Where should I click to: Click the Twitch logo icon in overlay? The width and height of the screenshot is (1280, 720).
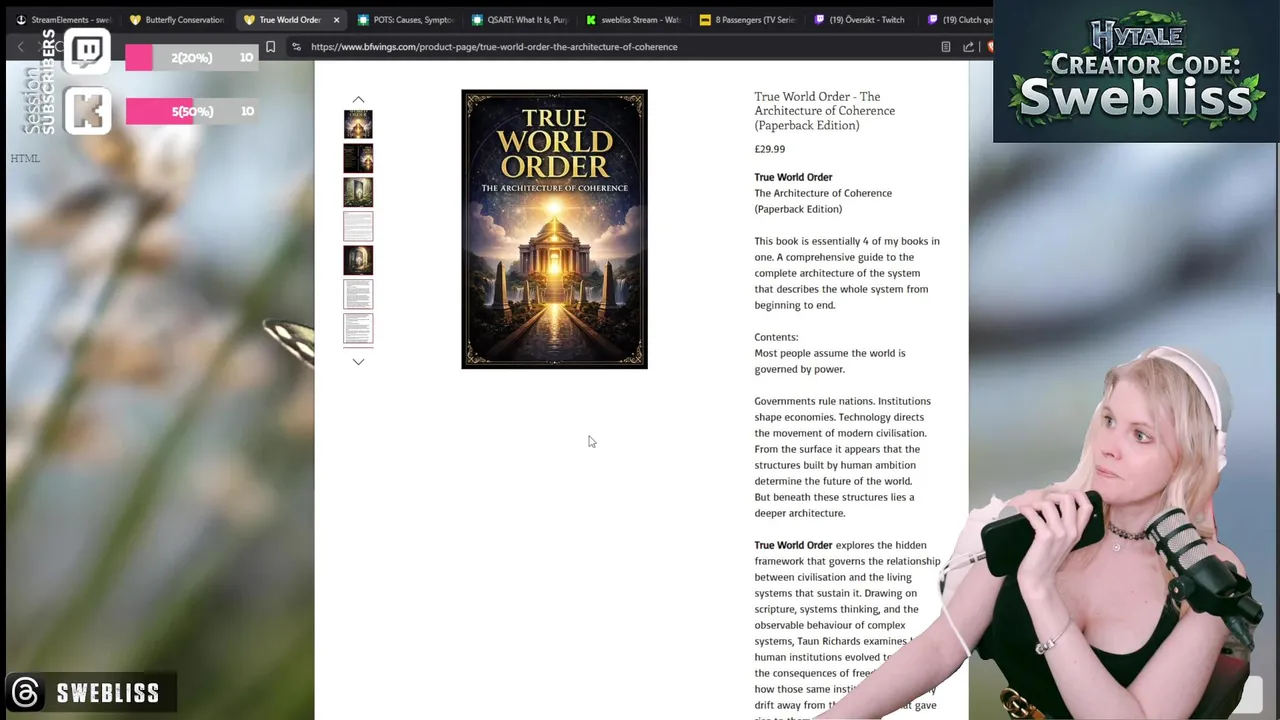(x=87, y=52)
